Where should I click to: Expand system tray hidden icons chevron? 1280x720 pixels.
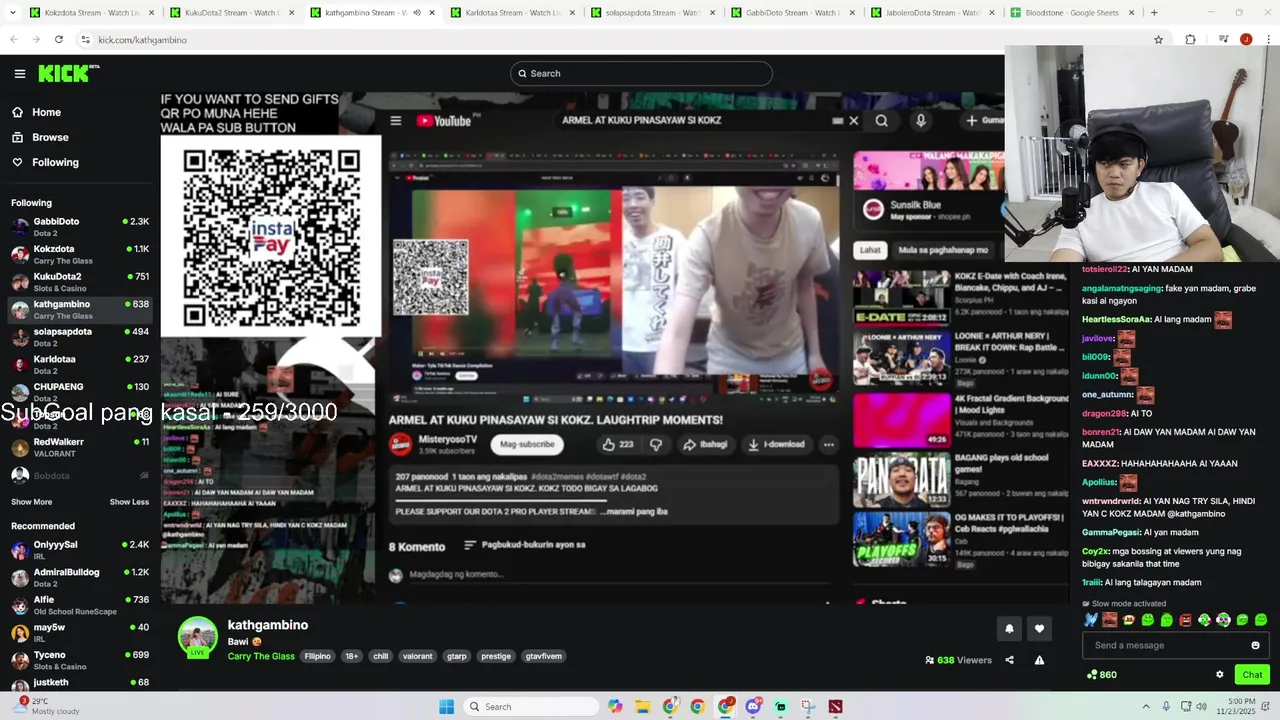tap(1146, 707)
